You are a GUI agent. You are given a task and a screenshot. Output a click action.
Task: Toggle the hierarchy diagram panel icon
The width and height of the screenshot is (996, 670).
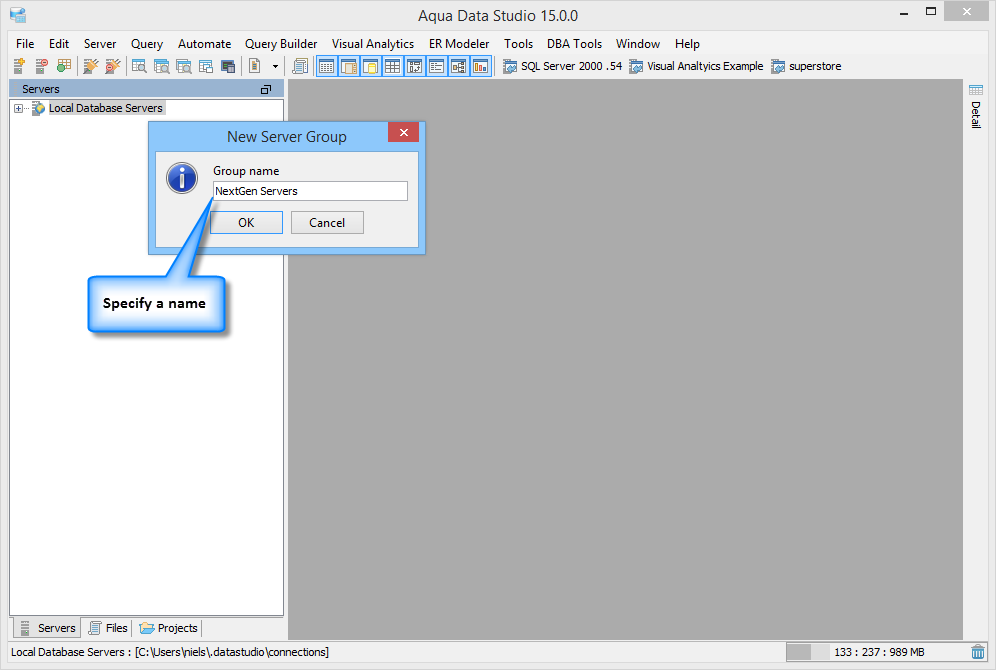(x=459, y=66)
